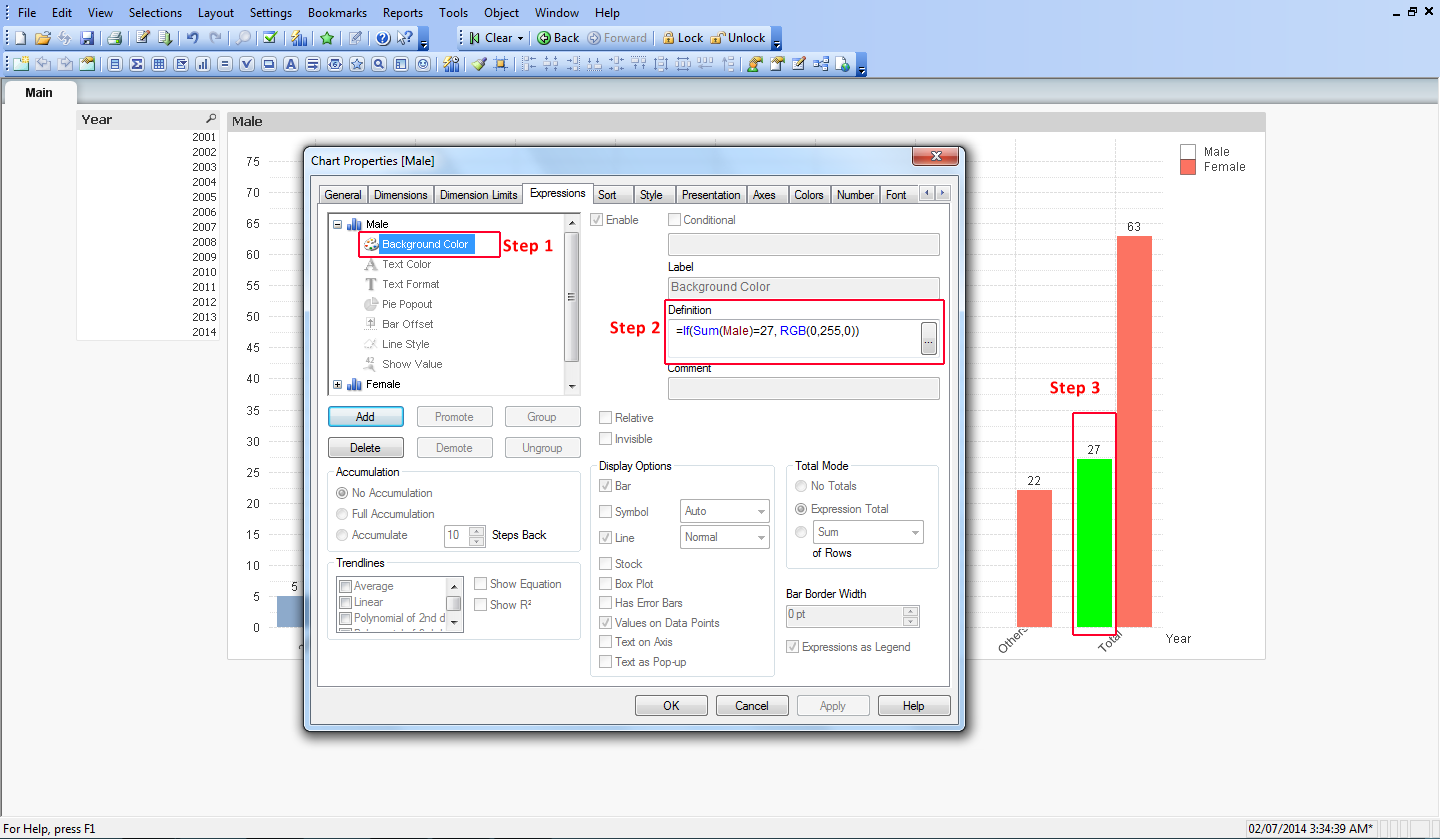Click the Female legend color swatch

(x=1188, y=167)
